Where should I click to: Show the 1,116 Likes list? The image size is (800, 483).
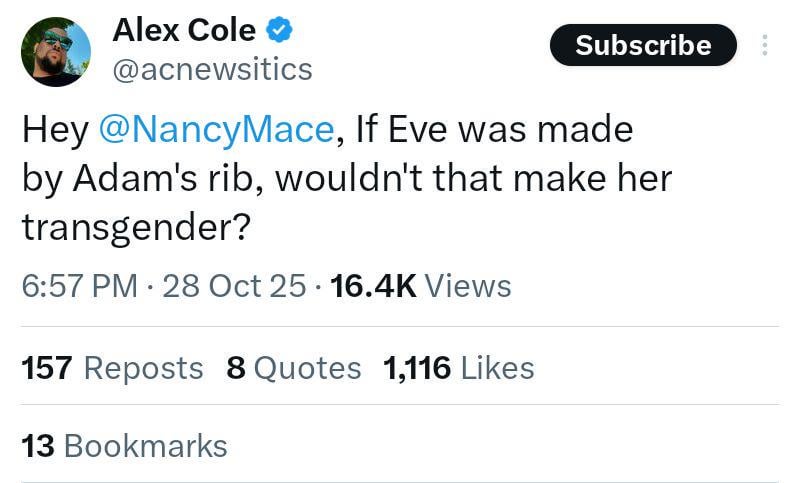[458, 367]
